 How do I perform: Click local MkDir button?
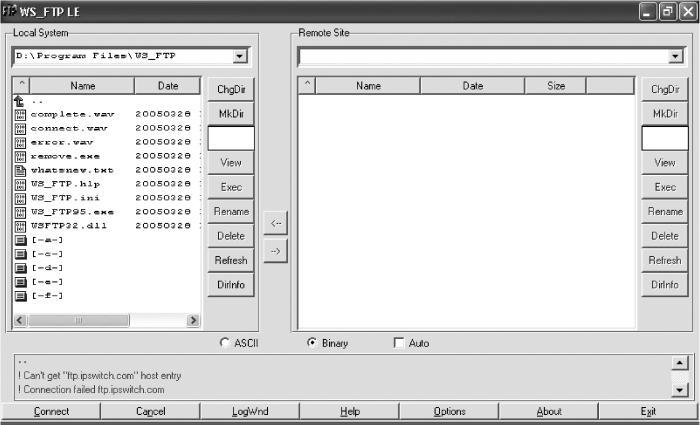[231, 114]
